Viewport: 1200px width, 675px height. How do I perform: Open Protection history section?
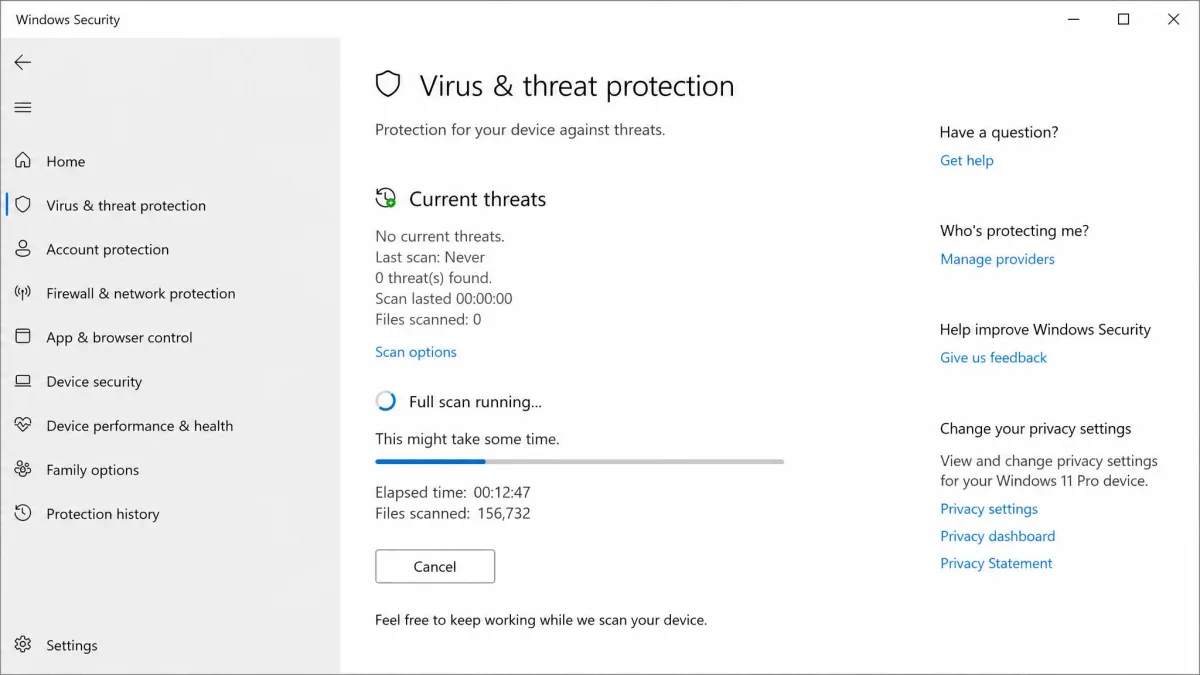tap(103, 513)
